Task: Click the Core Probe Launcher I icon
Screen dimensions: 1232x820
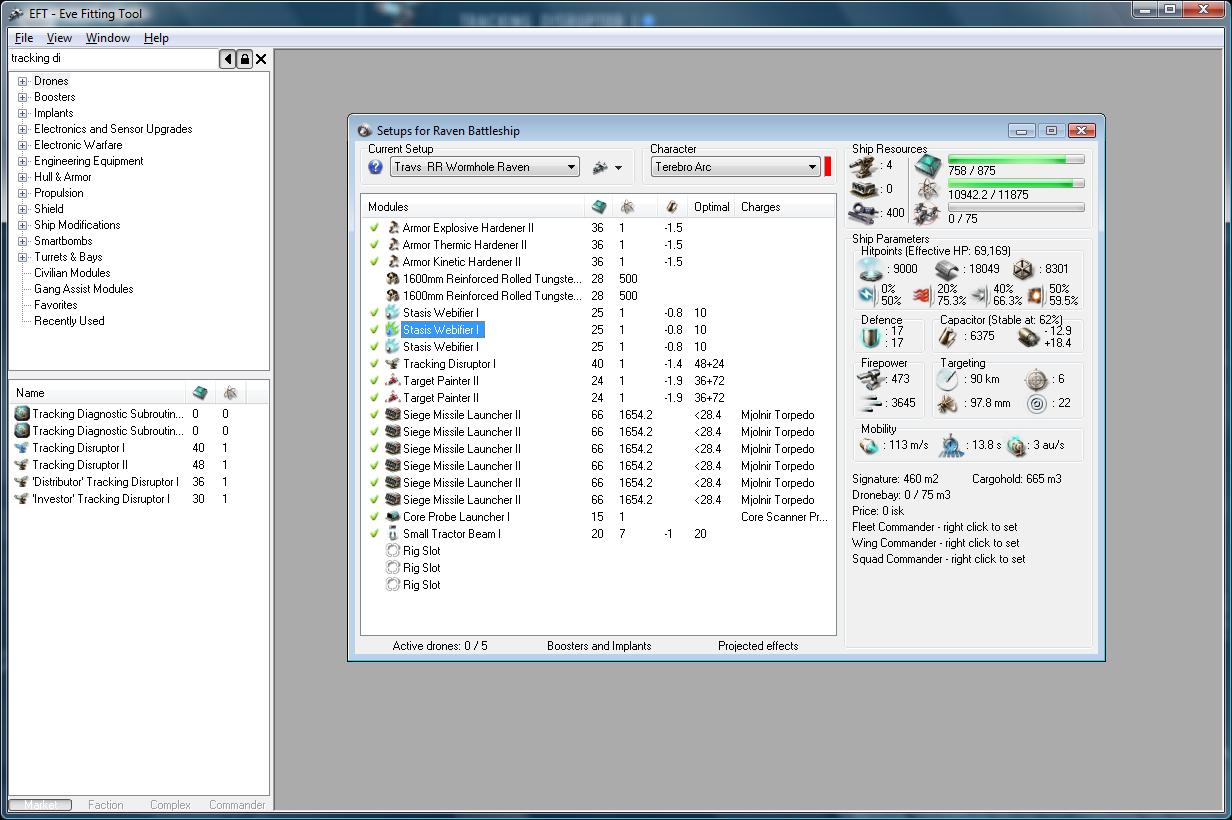Action: tap(393, 517)
